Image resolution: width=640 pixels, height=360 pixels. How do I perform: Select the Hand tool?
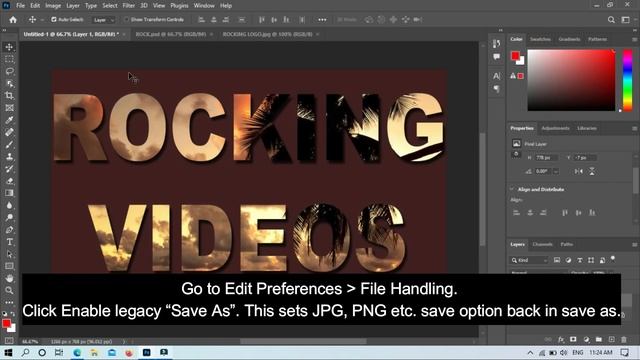[9, 278]
